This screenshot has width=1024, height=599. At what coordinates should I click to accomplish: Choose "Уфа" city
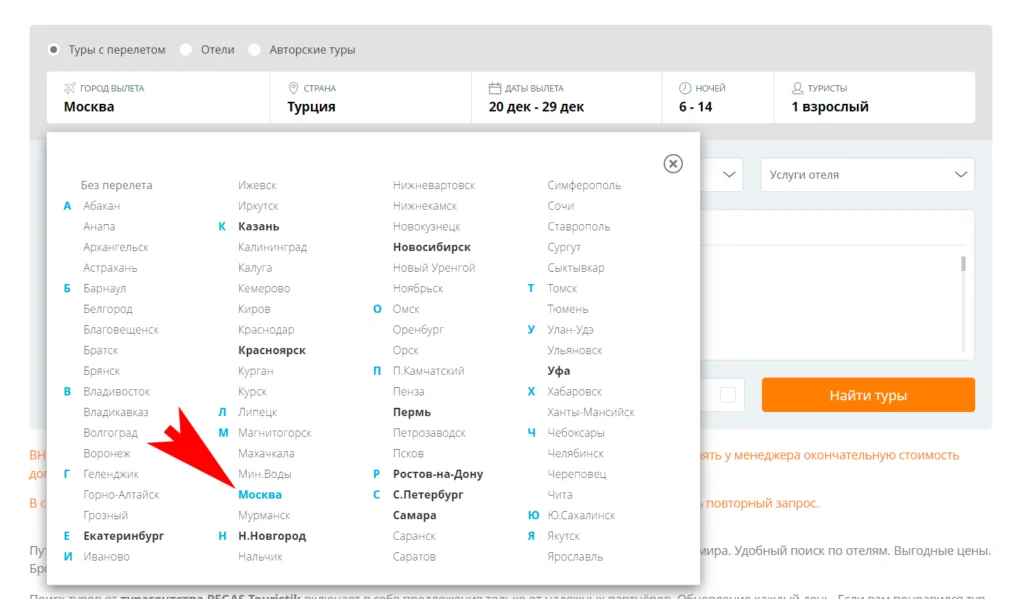pos(558,370)
